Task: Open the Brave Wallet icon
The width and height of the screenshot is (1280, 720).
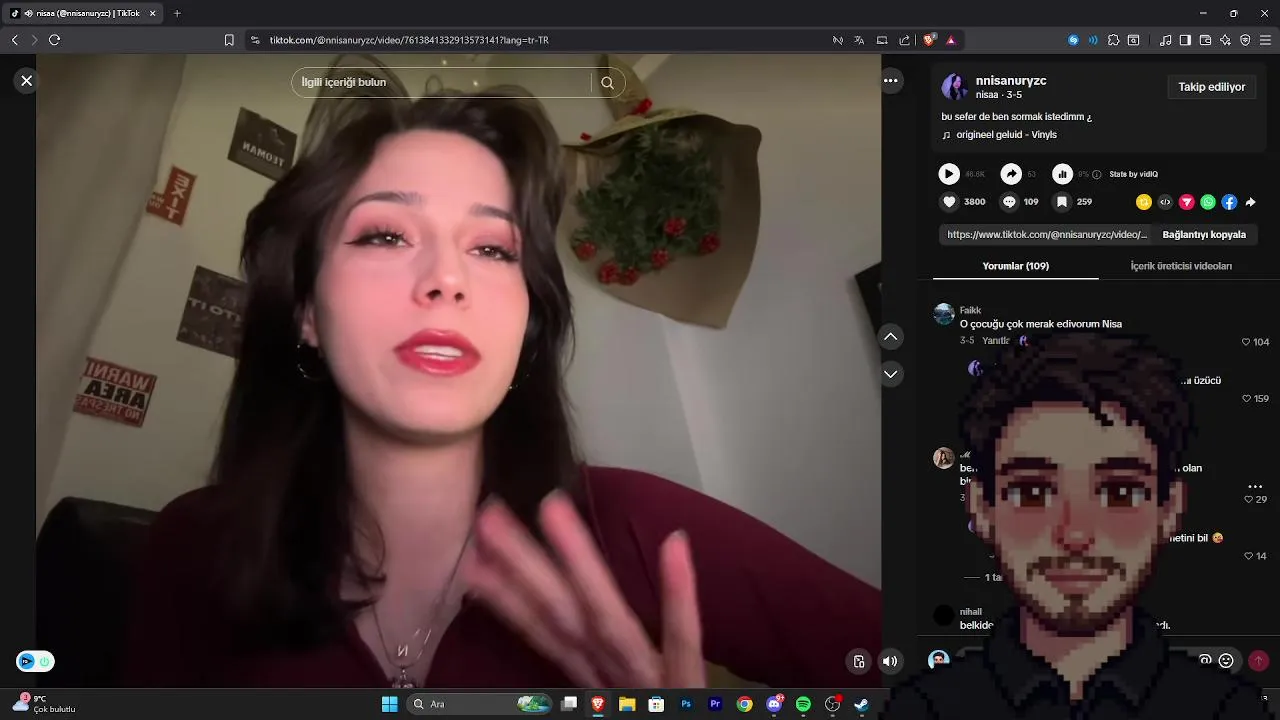Action: pos(1205,40)
